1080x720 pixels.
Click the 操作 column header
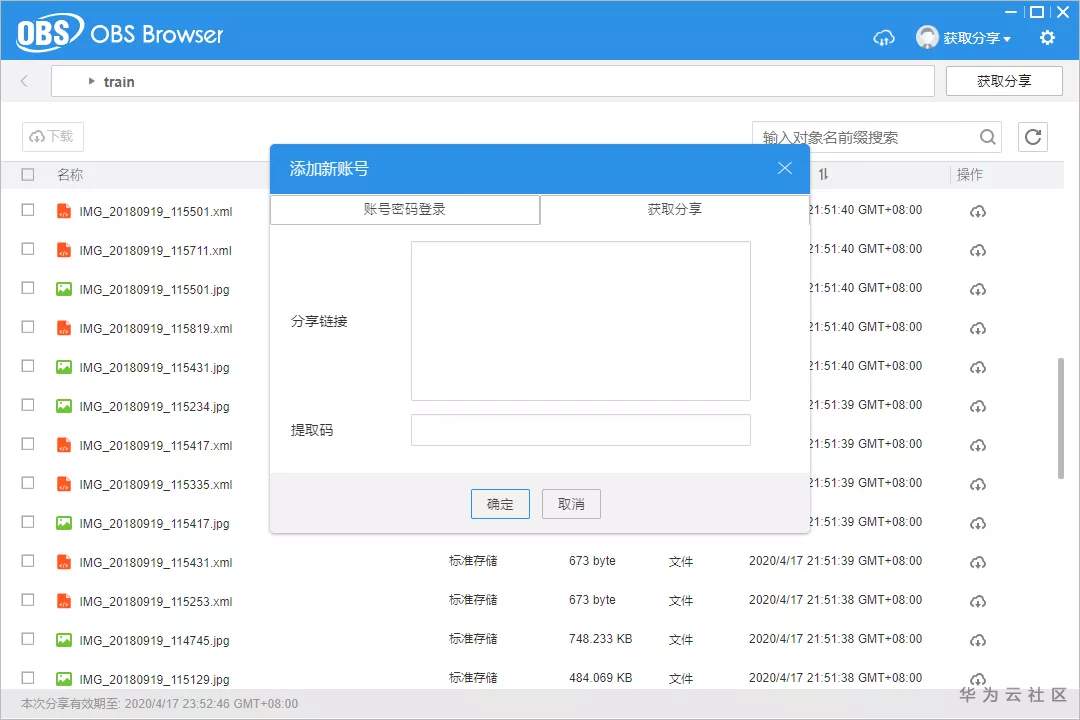pyautogui.click(x=970, y=174)
